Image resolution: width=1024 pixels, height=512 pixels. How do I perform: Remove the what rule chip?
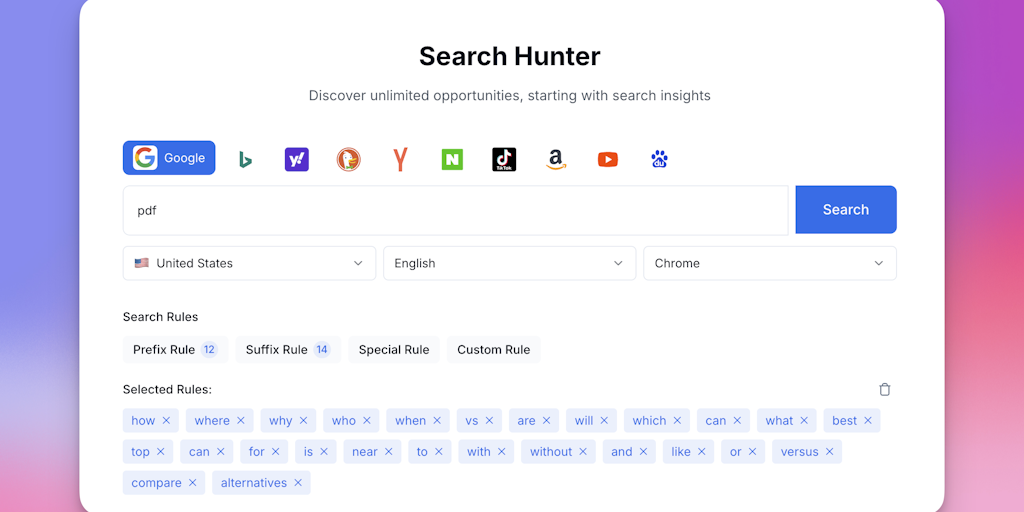[x=804, y=421]
